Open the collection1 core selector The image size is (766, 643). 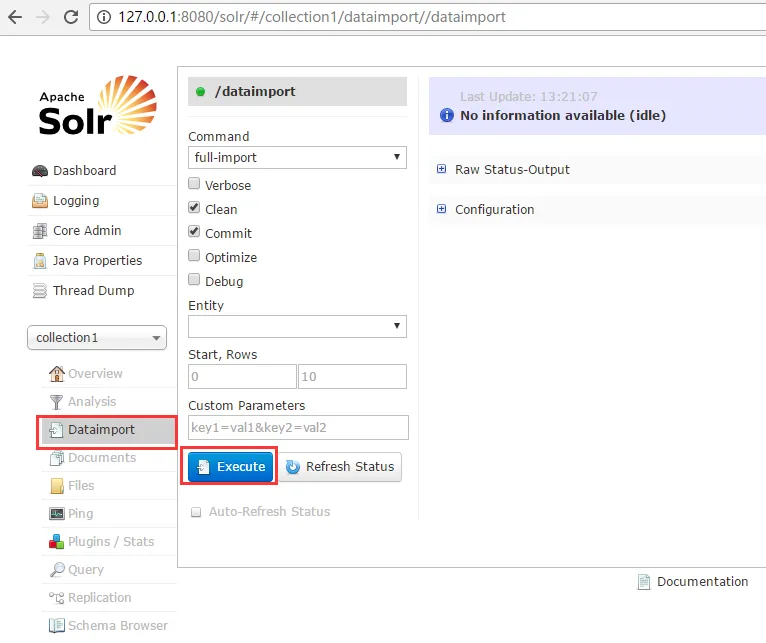point(97,338)
